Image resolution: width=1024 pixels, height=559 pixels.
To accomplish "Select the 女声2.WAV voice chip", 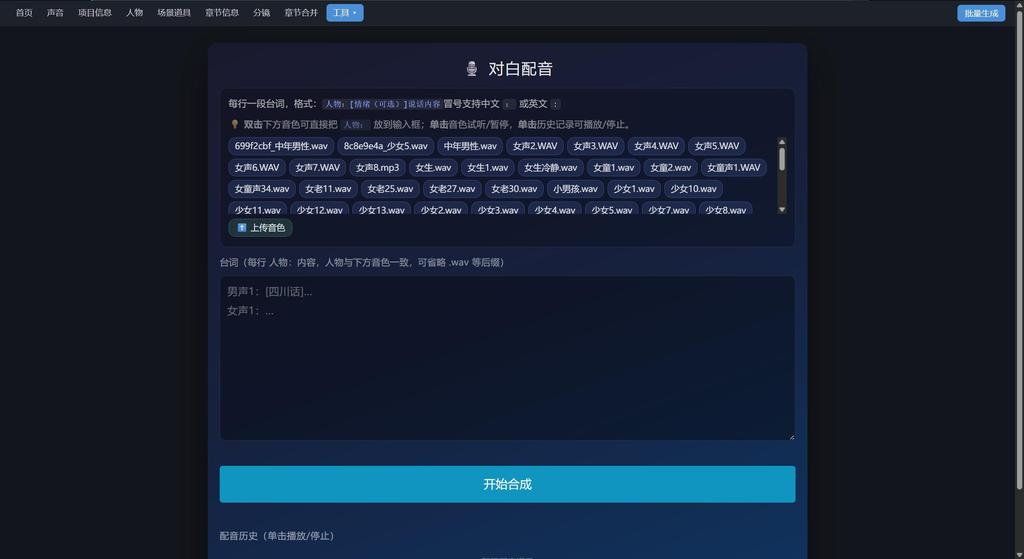I will (x=535, y=146).
